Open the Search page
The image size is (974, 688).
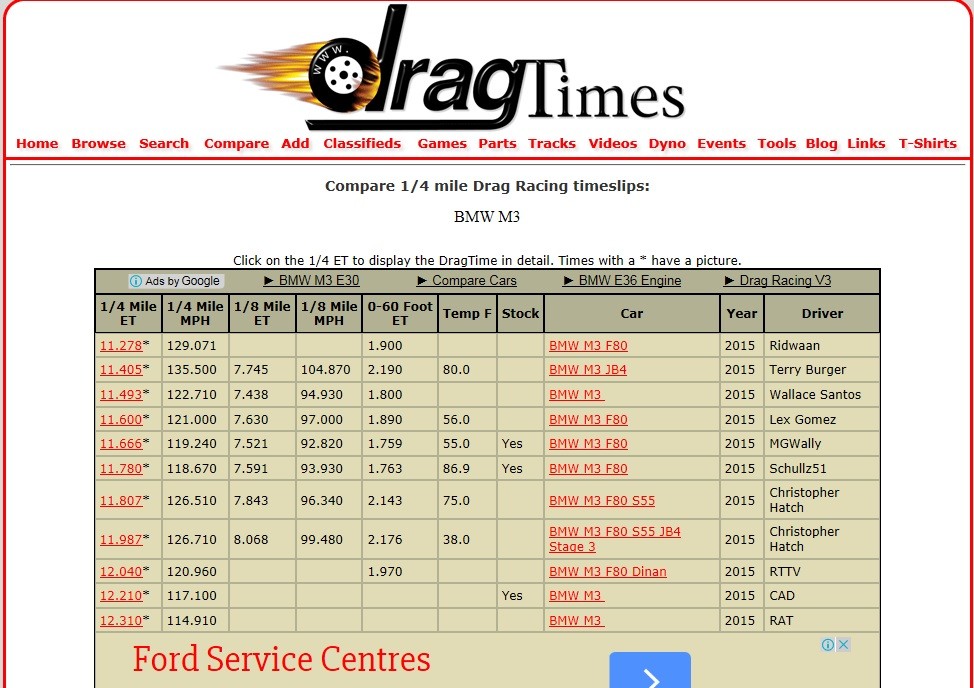pyautogui.click(x=163, y=143)
